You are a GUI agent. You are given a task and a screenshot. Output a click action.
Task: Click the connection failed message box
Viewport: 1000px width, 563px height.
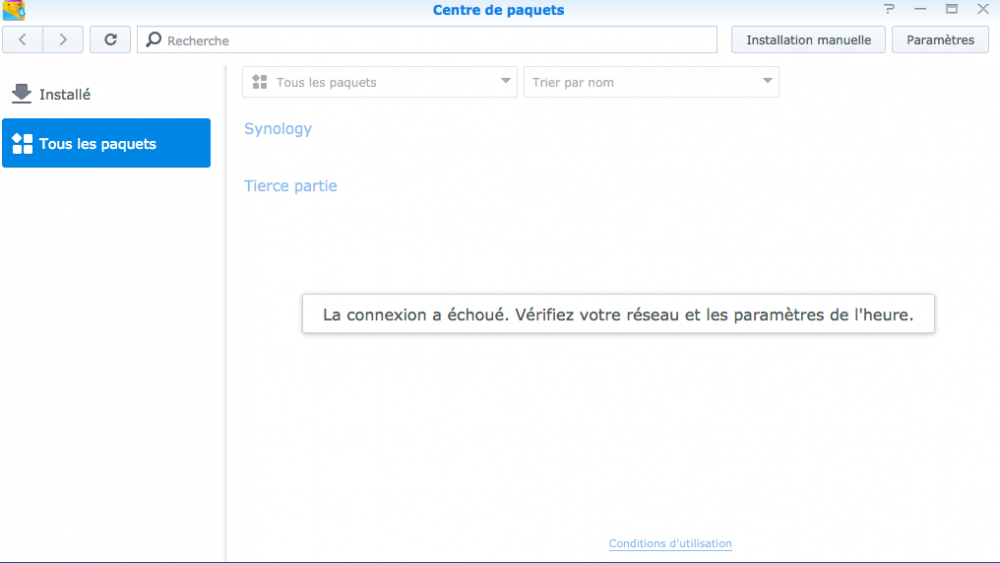click(619, 314)
